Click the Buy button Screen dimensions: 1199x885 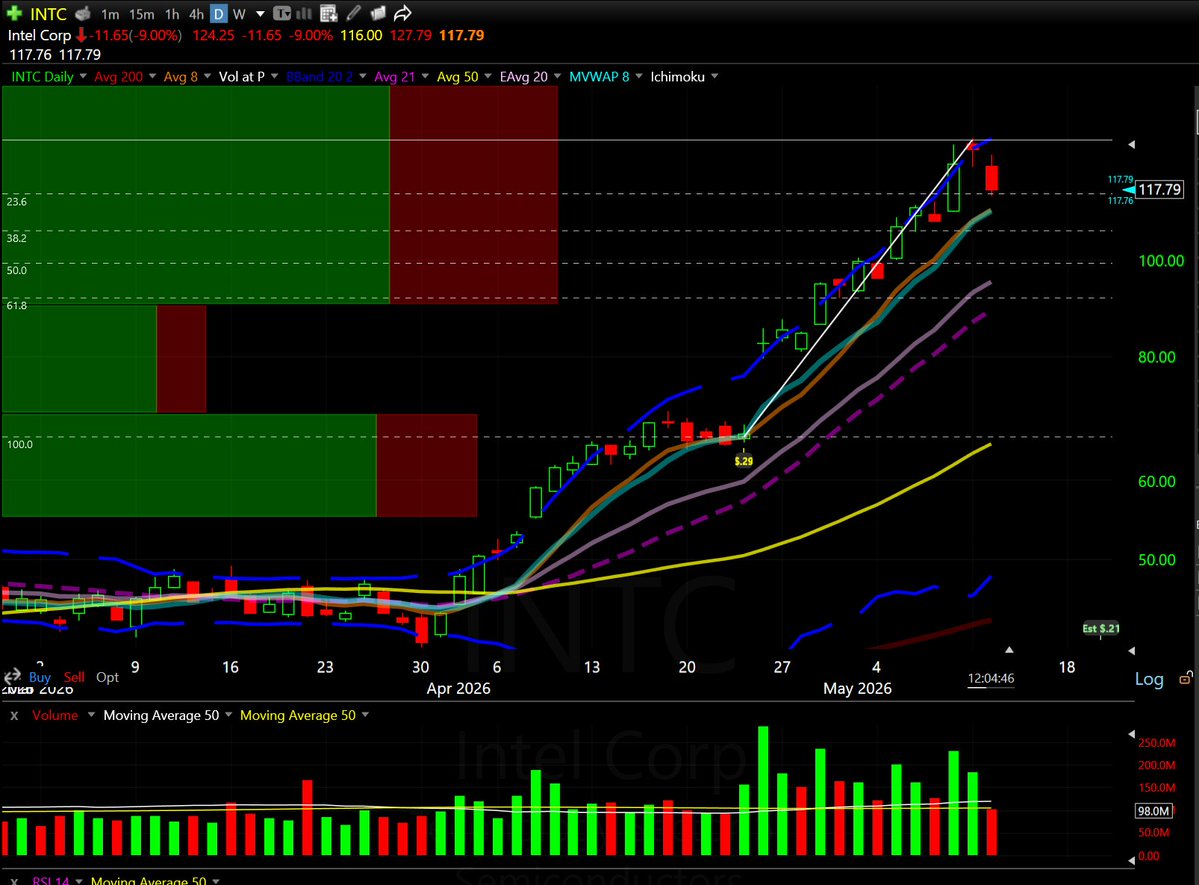coord(40,677)
